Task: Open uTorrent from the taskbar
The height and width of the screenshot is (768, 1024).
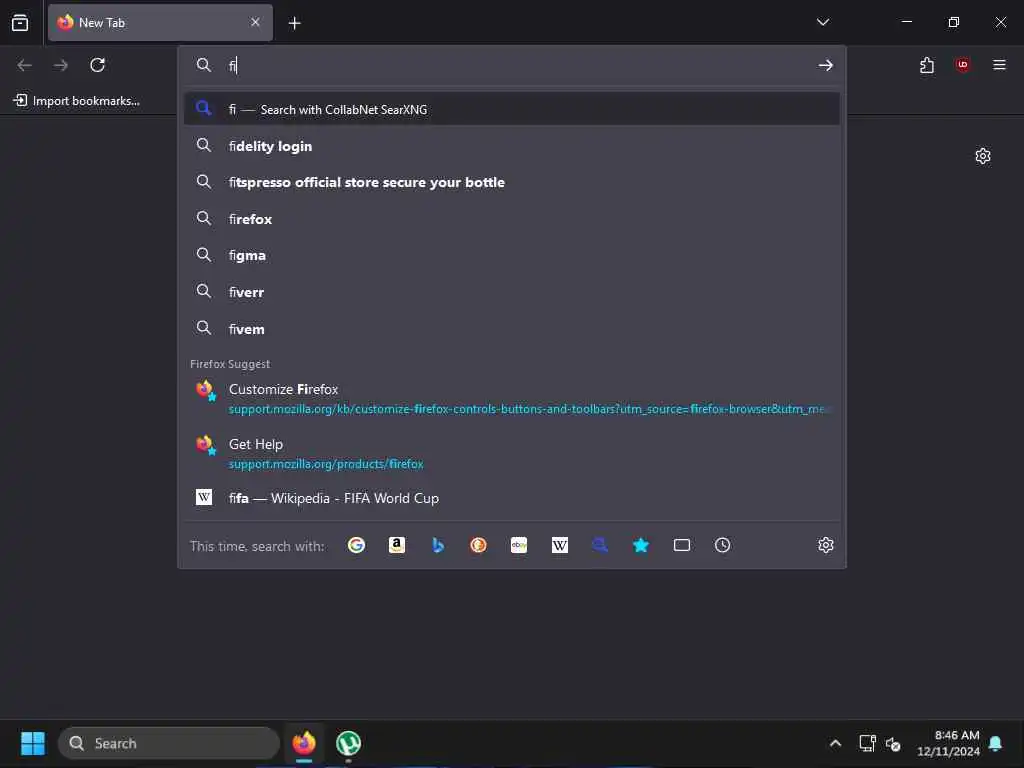Action: tap(349, 743)
